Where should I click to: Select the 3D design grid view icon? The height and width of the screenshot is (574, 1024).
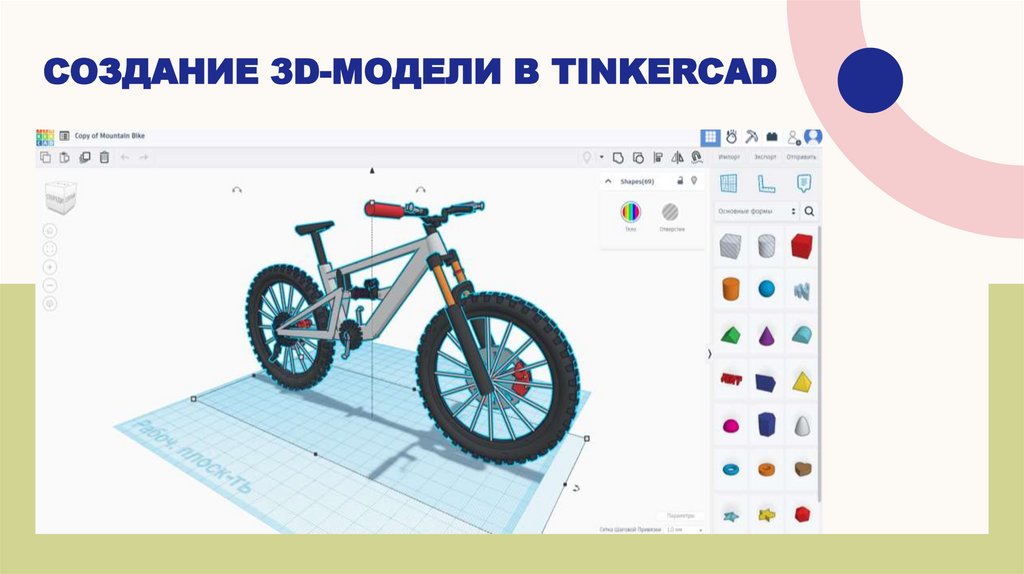[711, 137]
